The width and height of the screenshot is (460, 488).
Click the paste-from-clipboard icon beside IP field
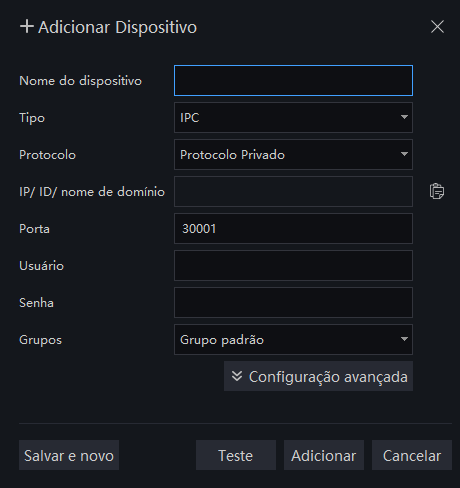pyautogui.click(x=437, y=191)
